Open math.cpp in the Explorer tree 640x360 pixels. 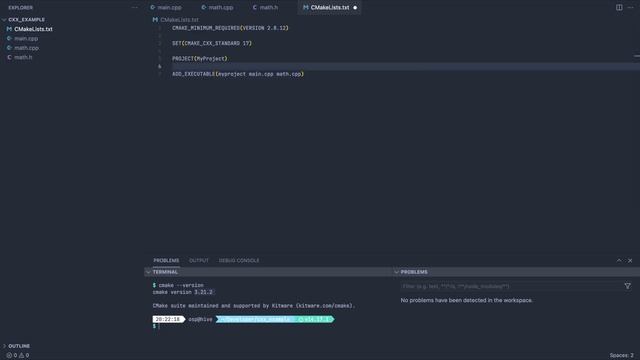[27, 48]
